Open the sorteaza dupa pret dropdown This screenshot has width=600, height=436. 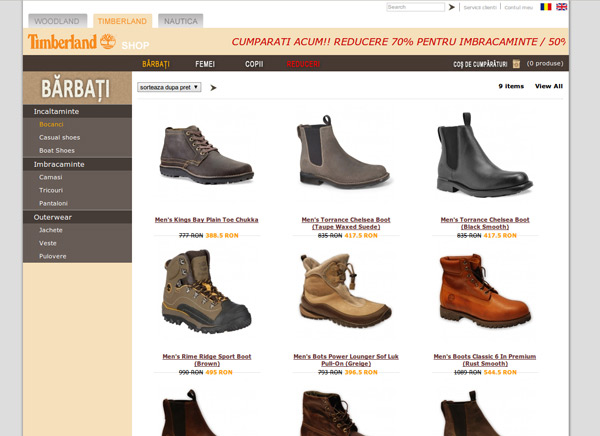pyautogui.click(x=169, y=87)
